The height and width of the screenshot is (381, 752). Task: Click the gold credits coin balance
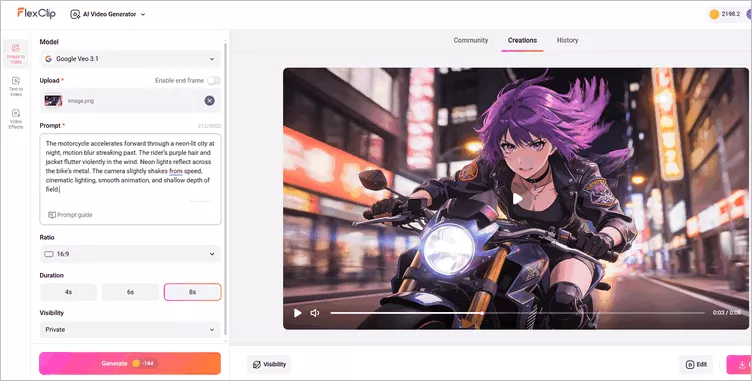coord(725,14)
